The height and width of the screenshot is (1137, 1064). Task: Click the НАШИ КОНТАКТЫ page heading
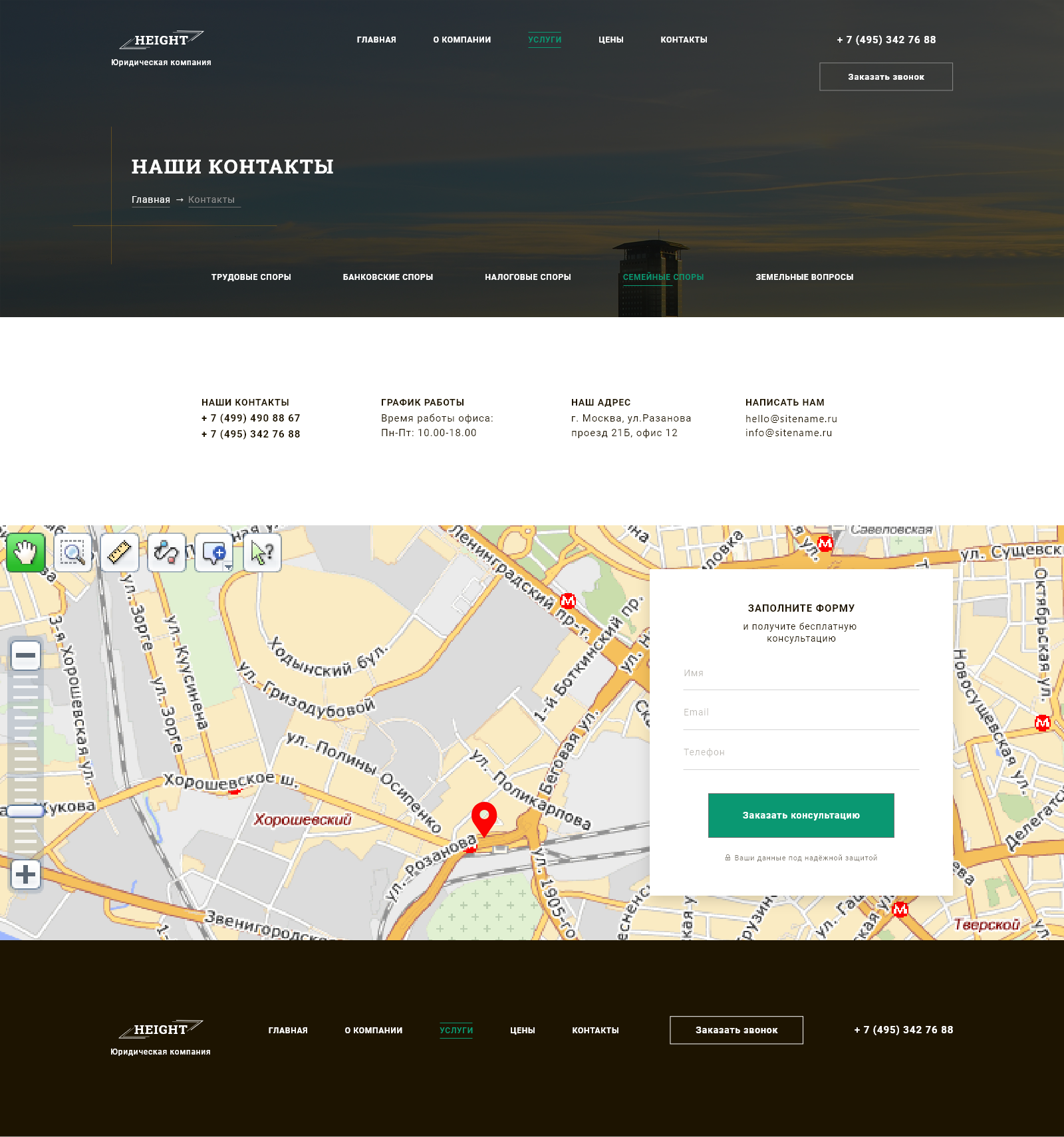click(233, 166)
